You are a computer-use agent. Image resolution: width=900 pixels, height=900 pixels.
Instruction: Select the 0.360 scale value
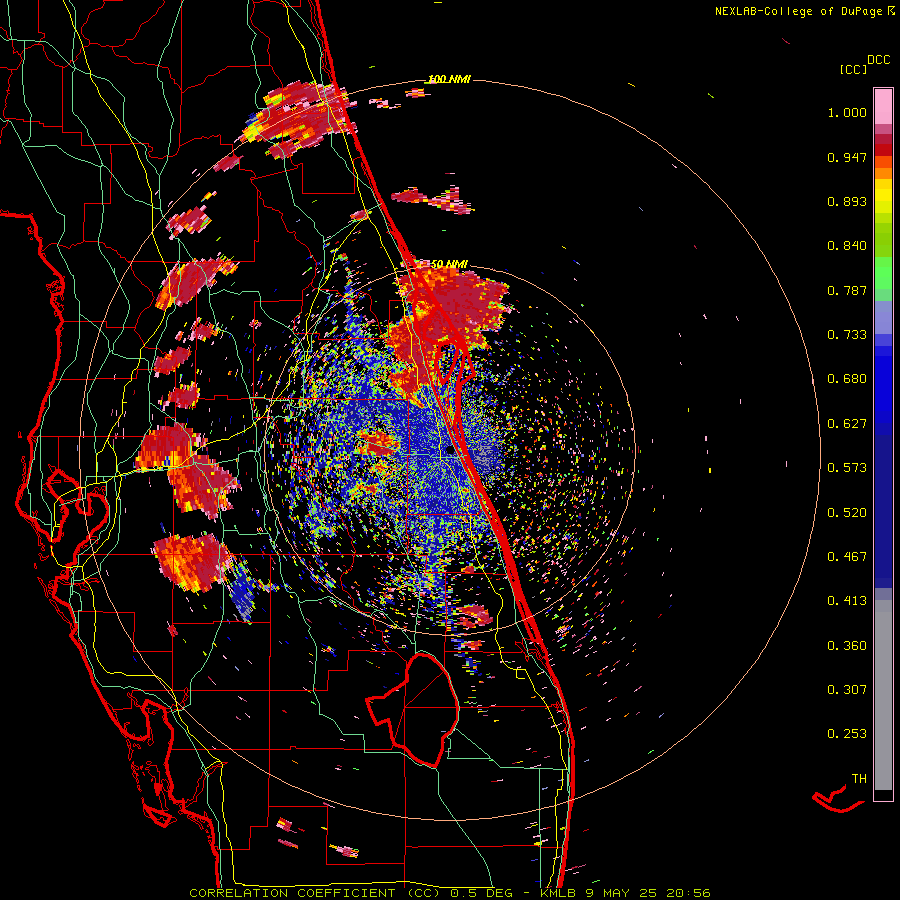(x=847, y=646)
